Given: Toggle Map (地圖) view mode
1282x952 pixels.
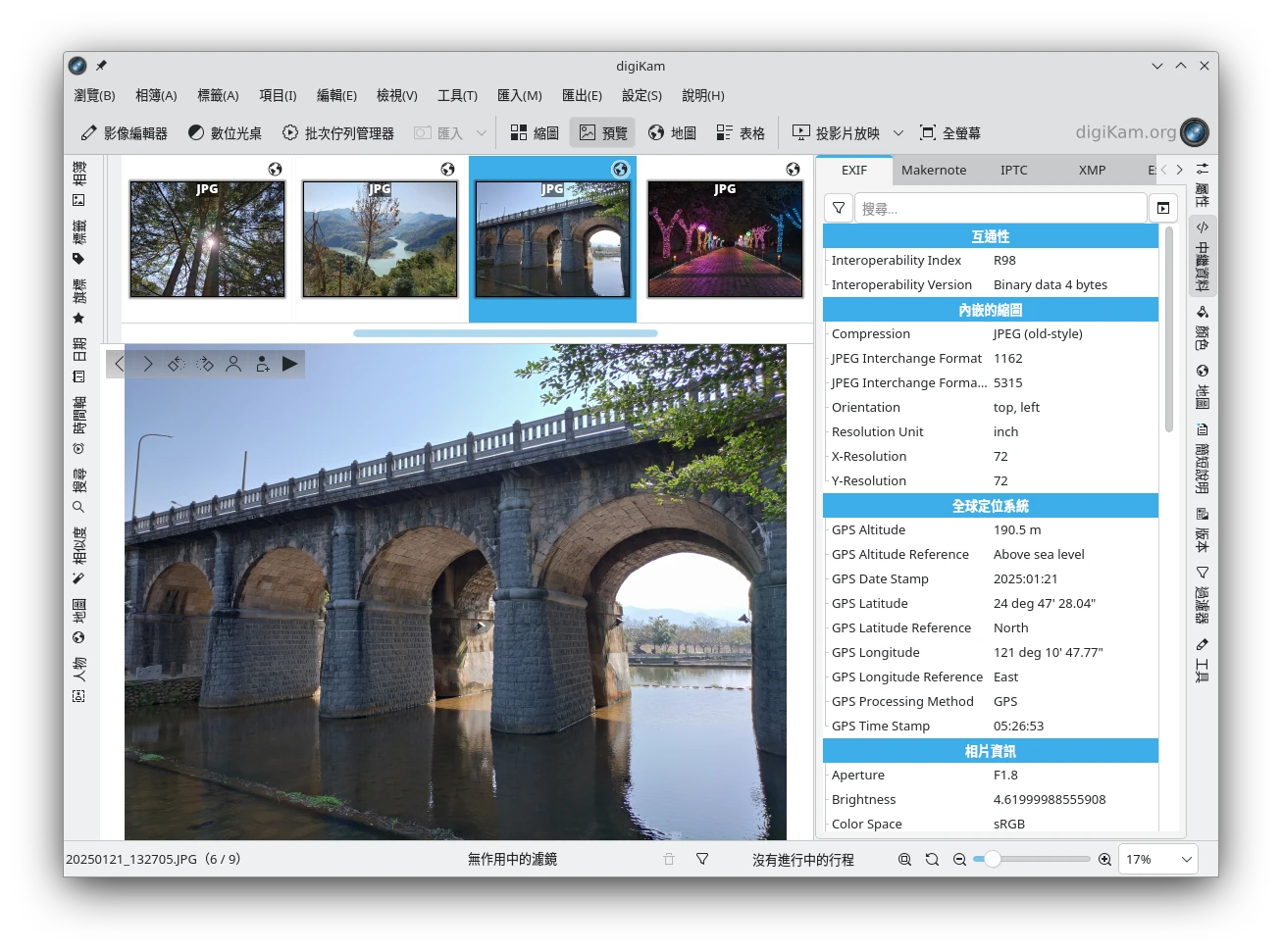Looking at the screenshot, I should pos(672,133).
